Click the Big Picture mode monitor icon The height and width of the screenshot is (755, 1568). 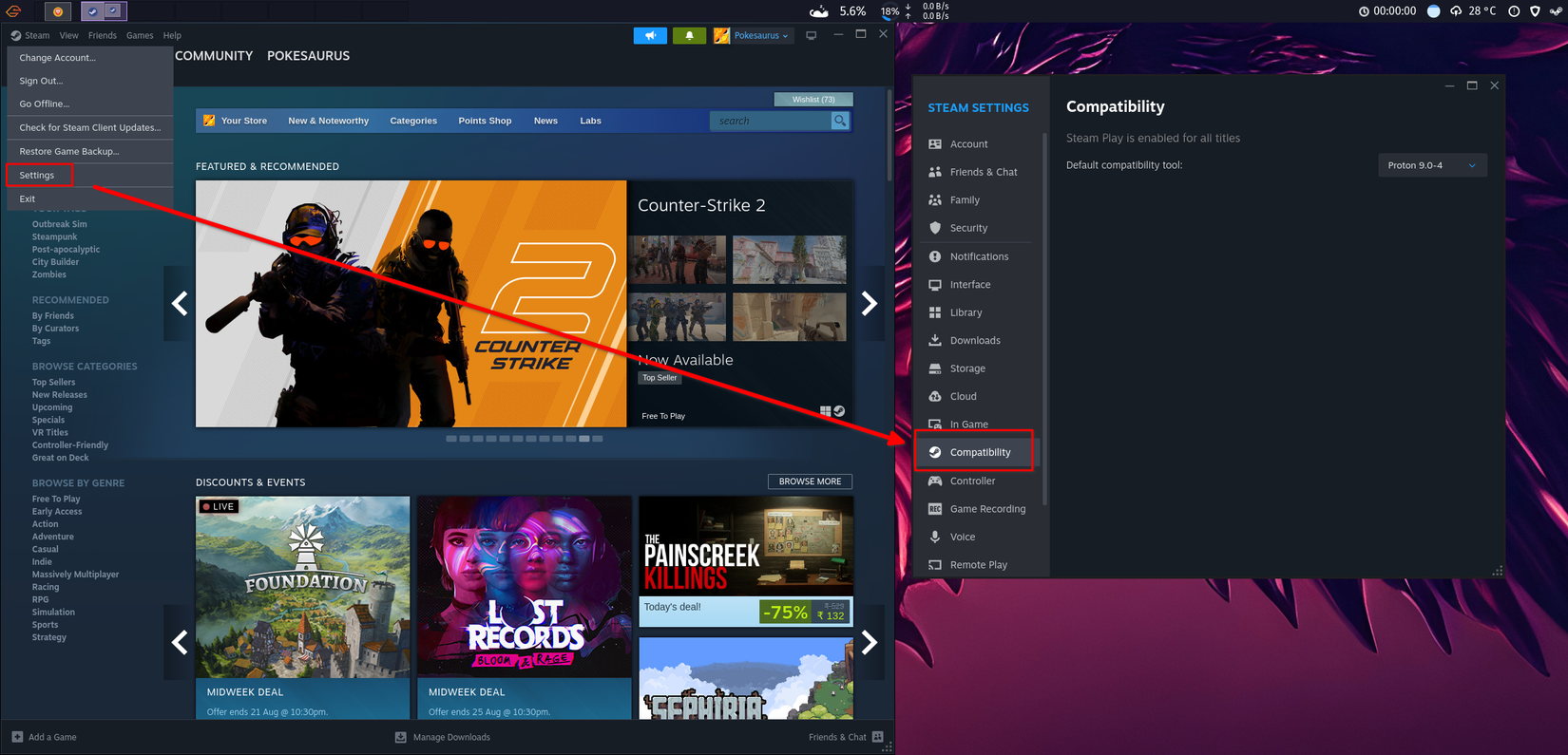pos(811,35)
